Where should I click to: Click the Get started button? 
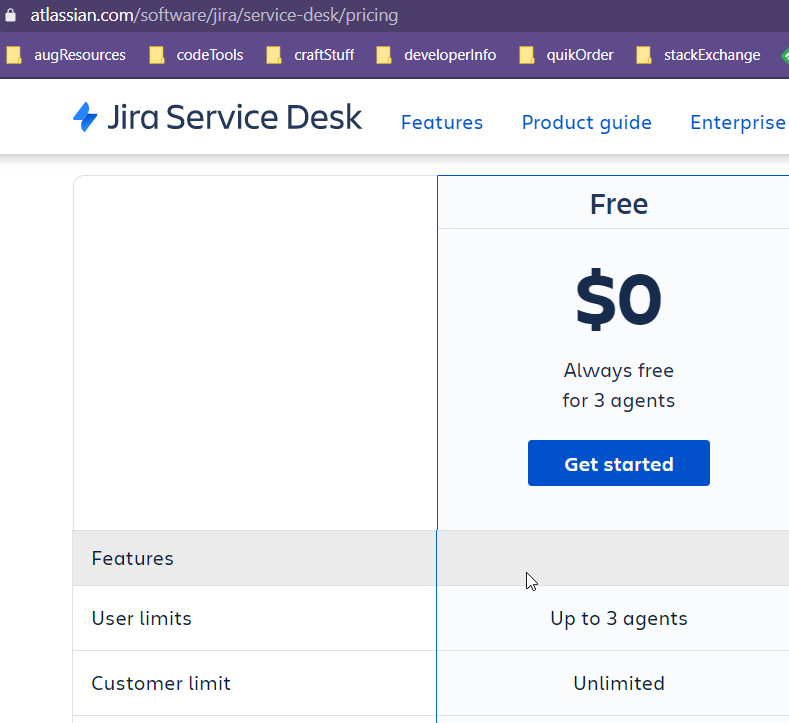(619, 463)
